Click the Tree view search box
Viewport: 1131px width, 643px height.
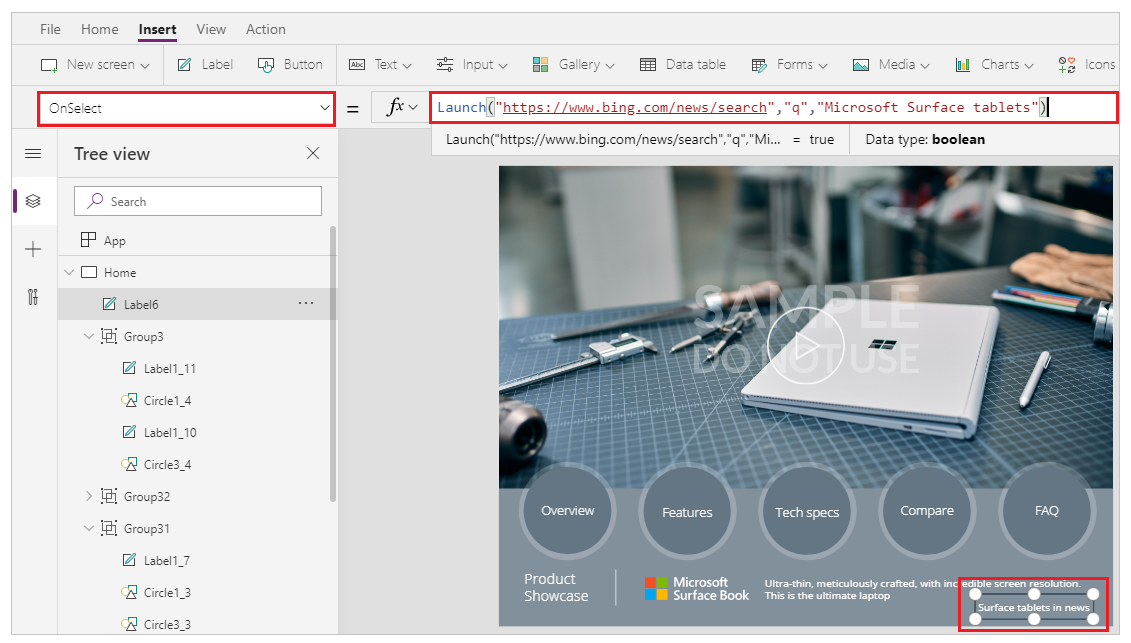[x=197, y=201]
